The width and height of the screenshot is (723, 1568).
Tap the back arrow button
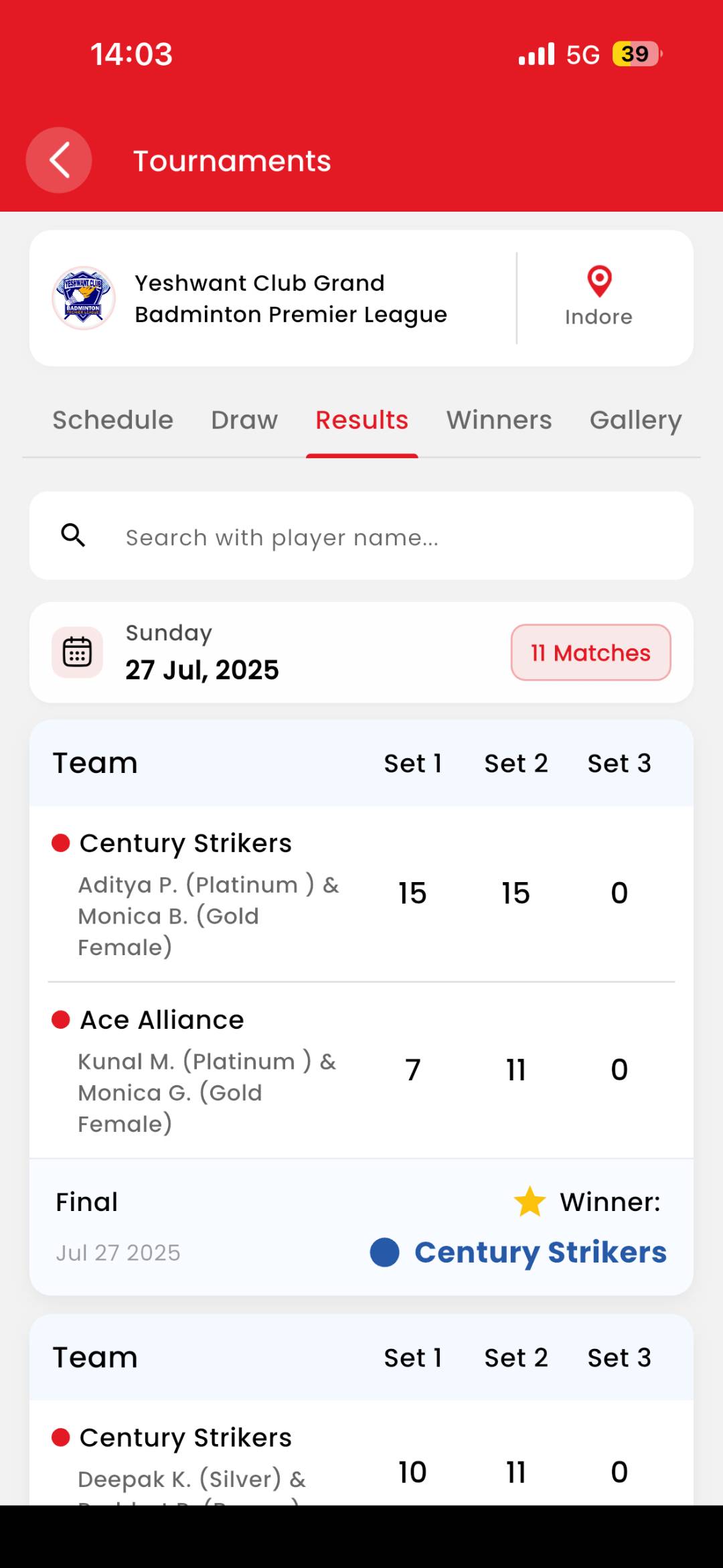click(x=59, y=161)
